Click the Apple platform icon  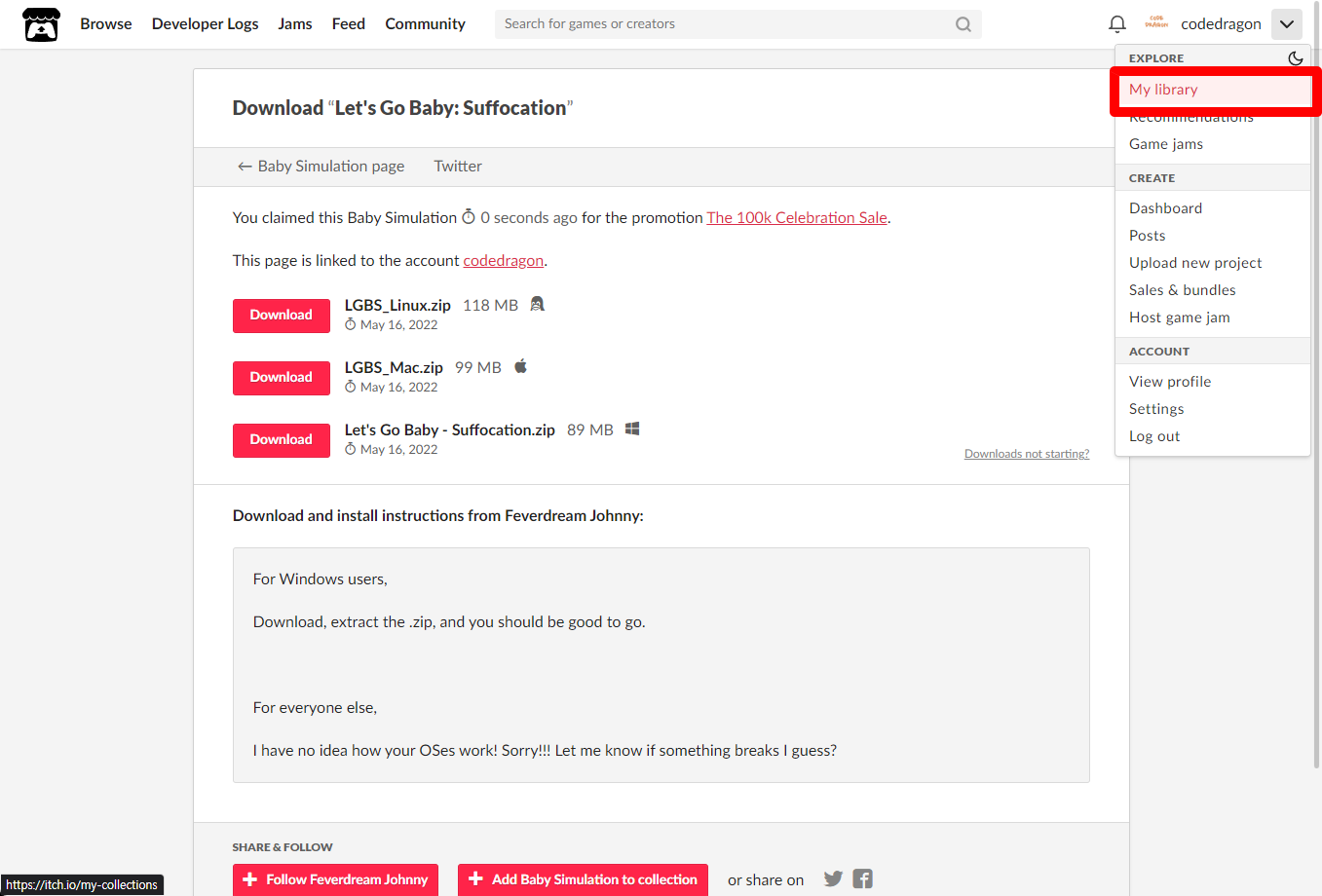(x=520, y=366)
